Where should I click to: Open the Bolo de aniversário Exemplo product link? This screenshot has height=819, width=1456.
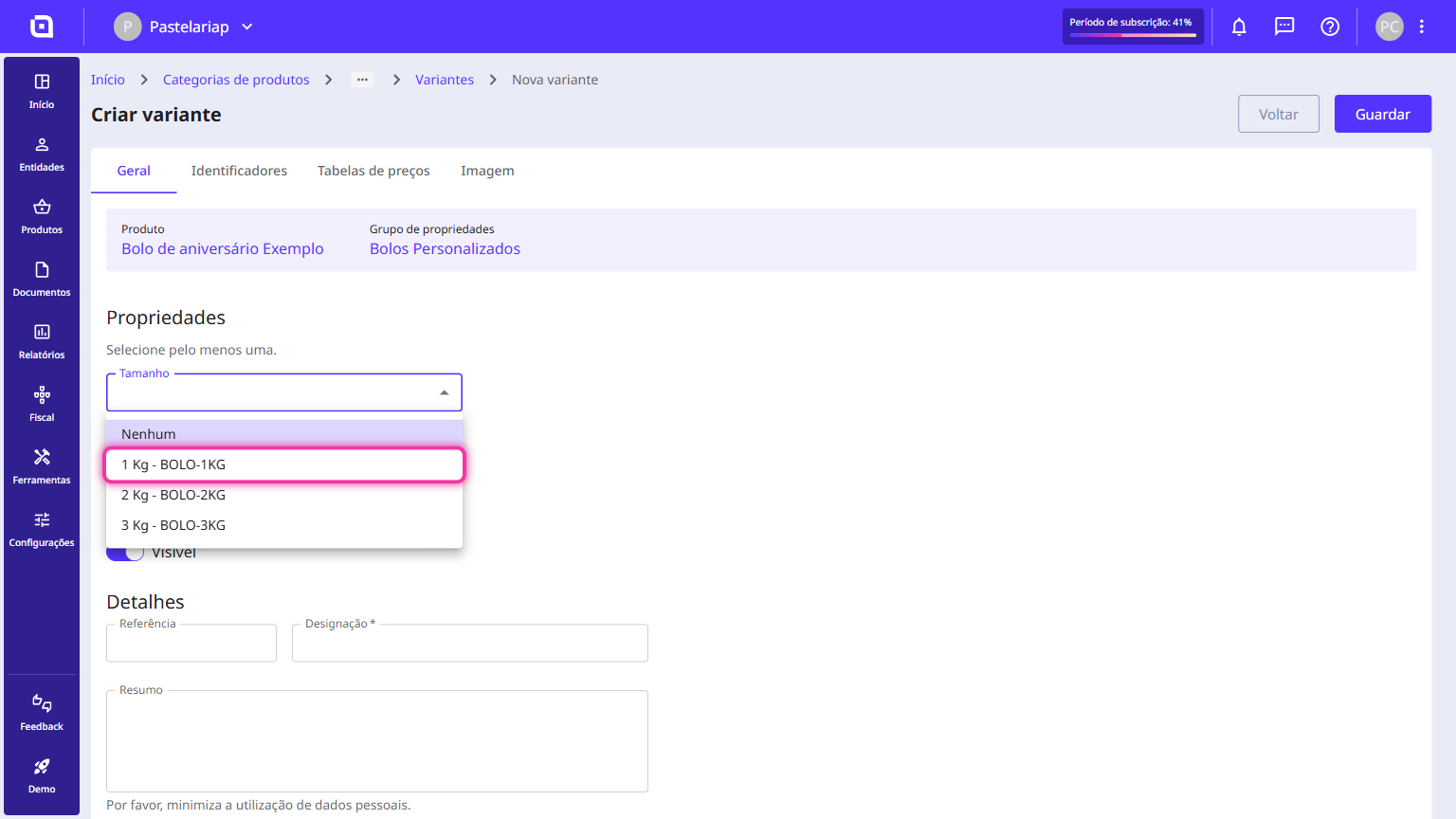tap(223, 248)
